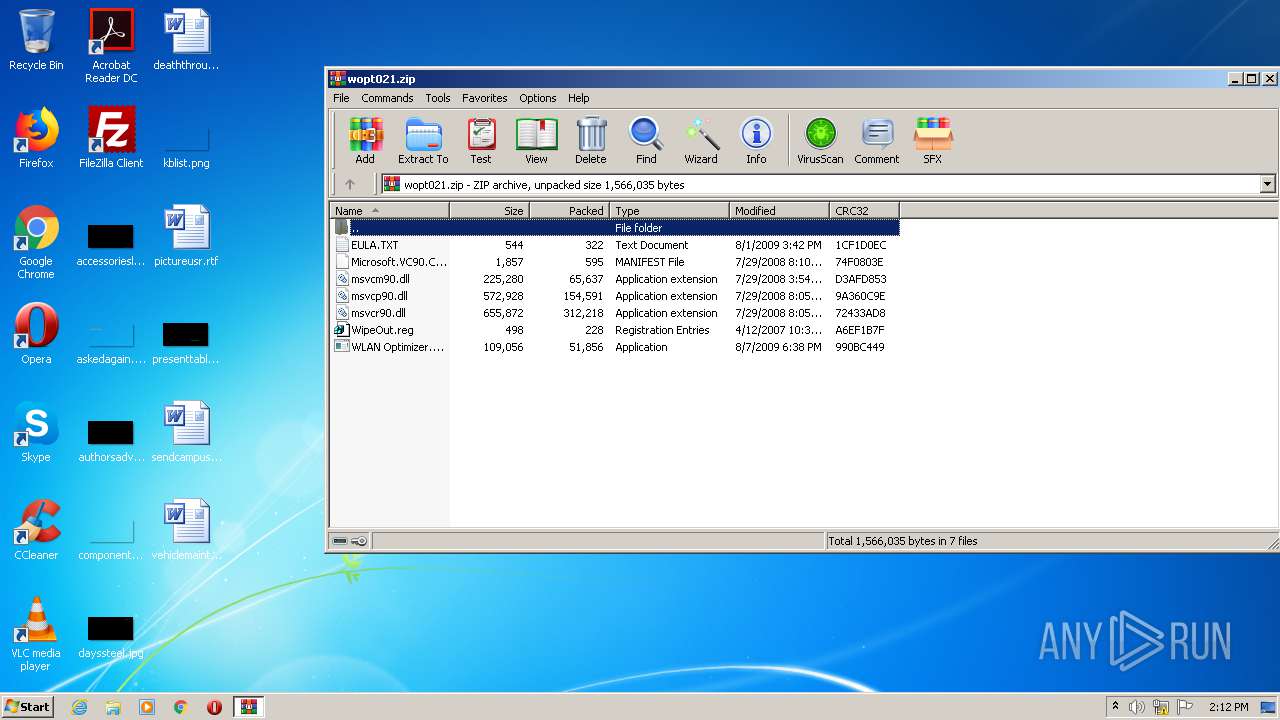Select the Microsoft.VC90.C... manifest file
The height and width of the screenshot is (720, 1280).
615,262
